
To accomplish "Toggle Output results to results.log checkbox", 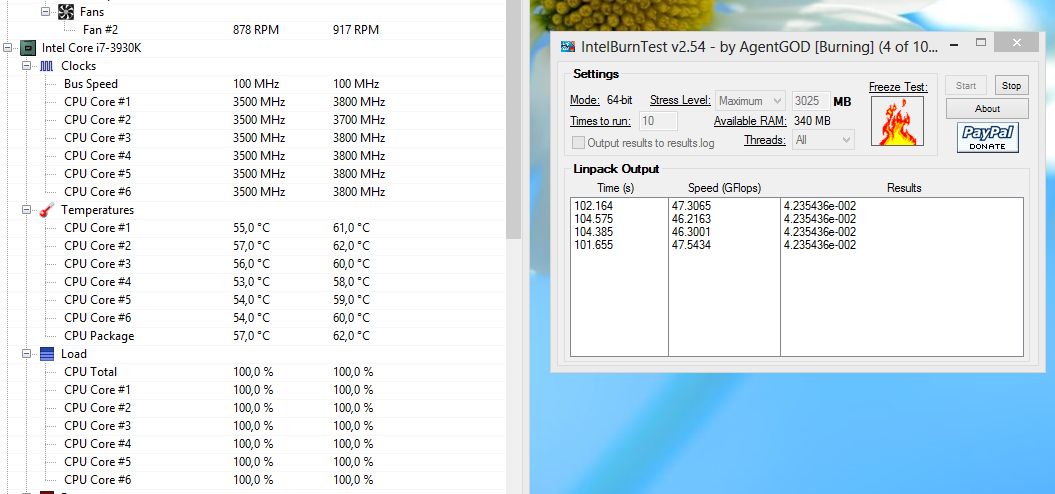I will [578, 143].
